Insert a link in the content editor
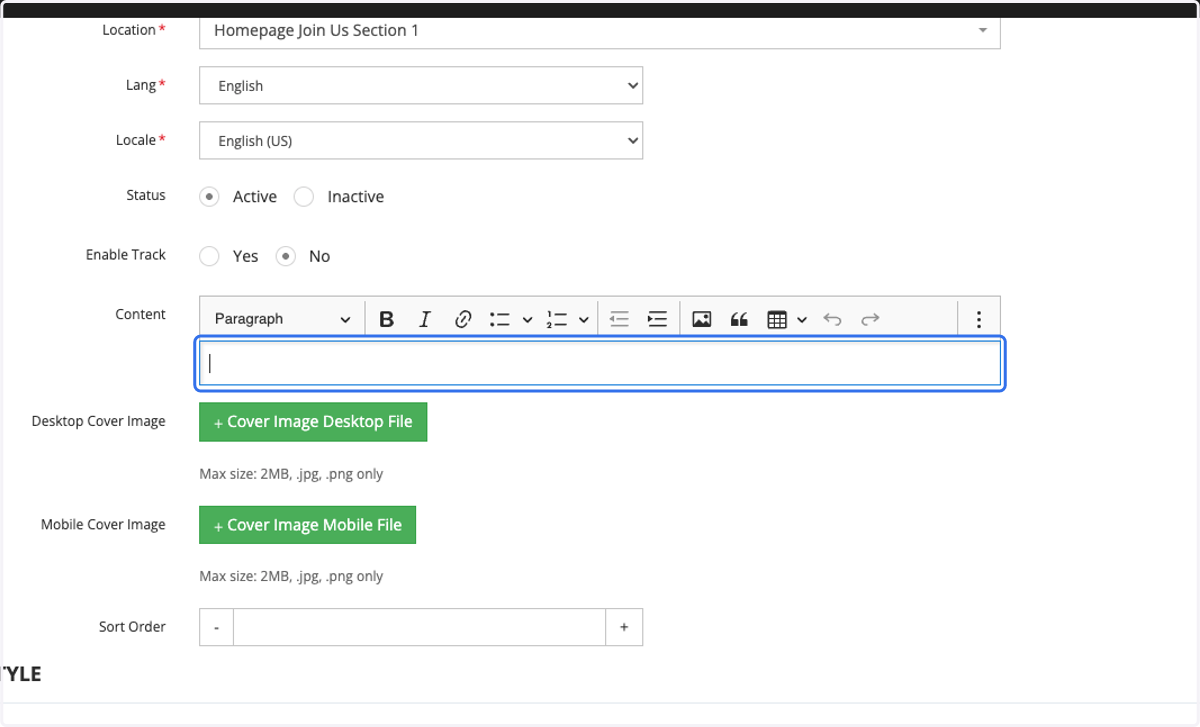 tap(463, 319)
